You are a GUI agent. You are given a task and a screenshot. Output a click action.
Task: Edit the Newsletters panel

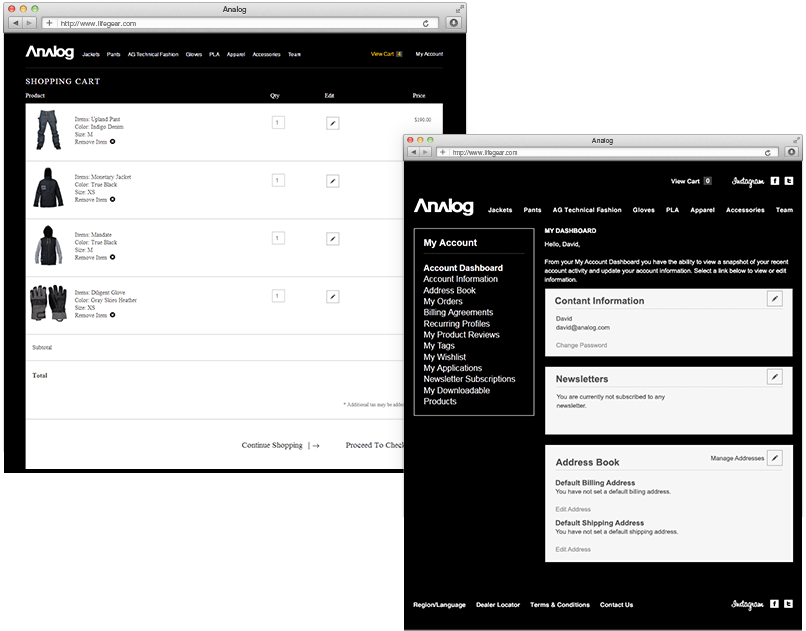click(x=775, y=377)
